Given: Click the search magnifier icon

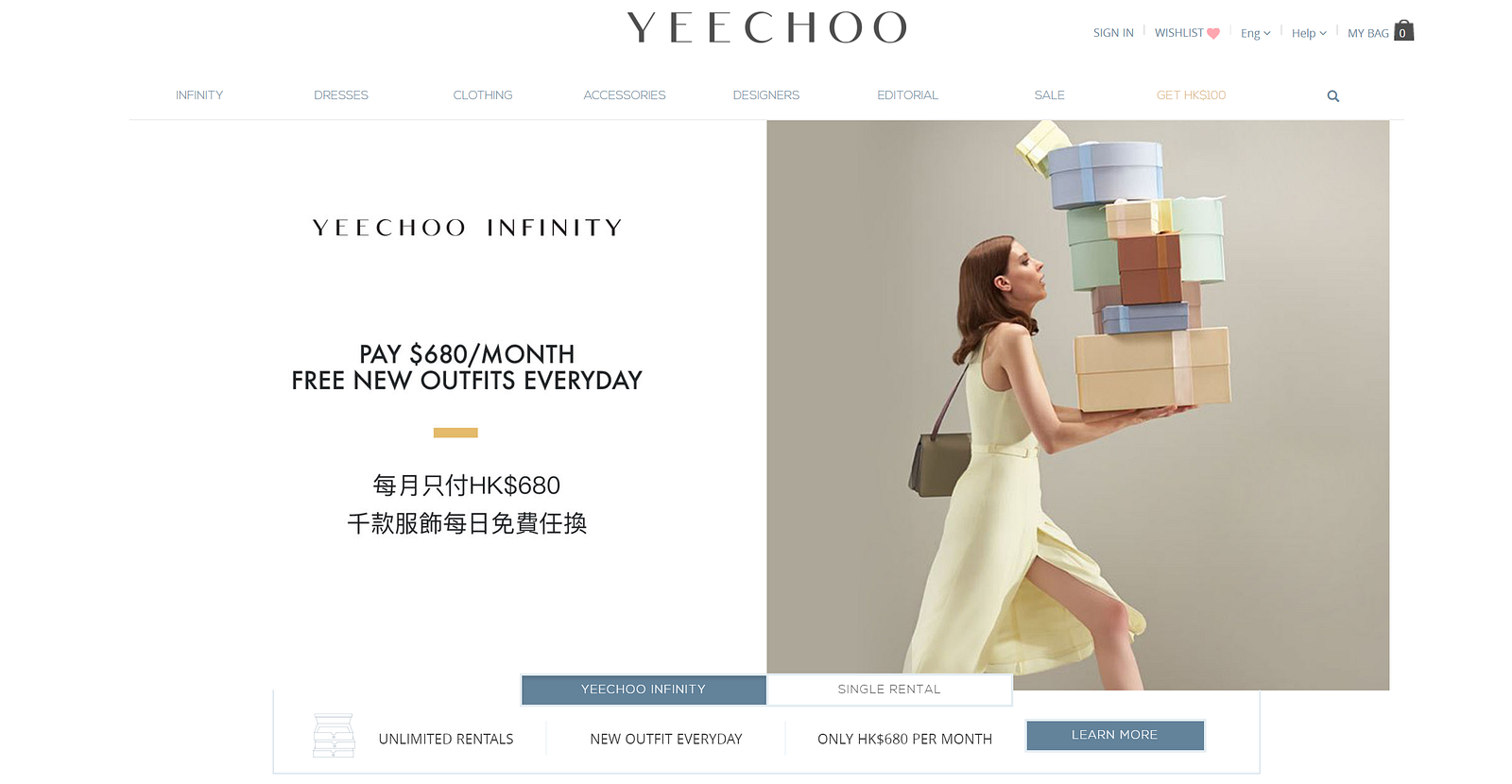Looking at the screenshot, I should (x=1332, y=96).
